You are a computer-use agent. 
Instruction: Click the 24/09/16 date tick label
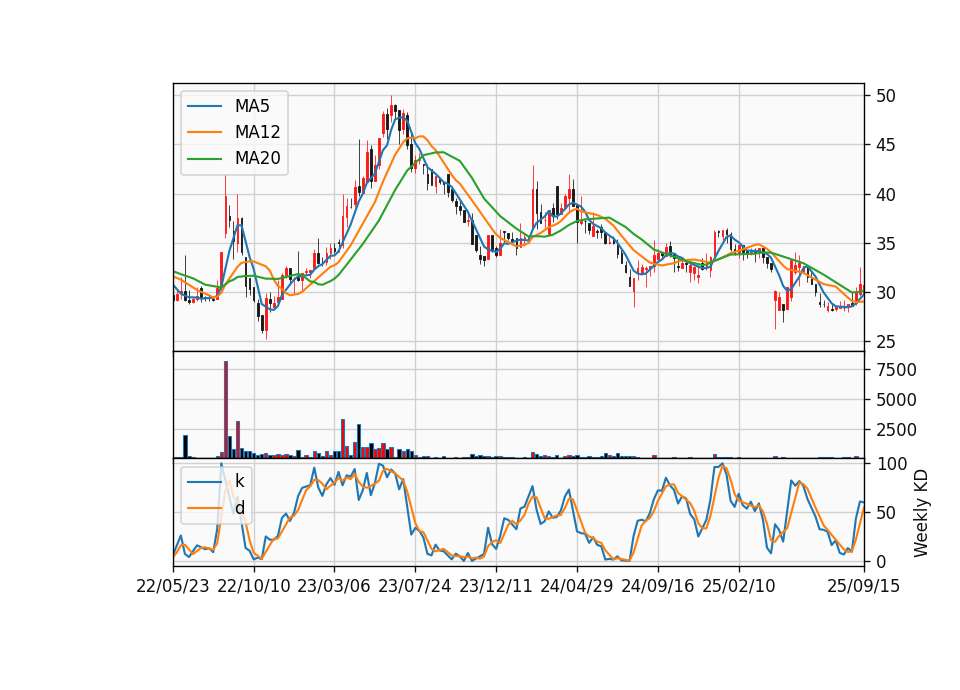click(658, 586)
